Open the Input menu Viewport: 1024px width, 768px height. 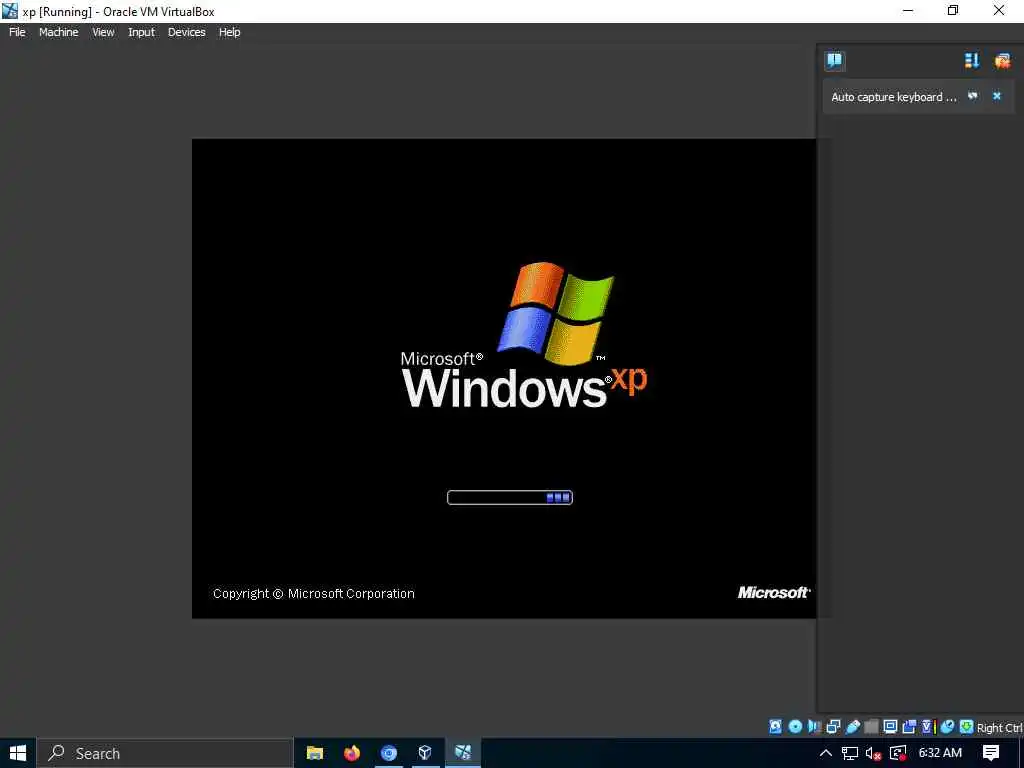point(142,32)
